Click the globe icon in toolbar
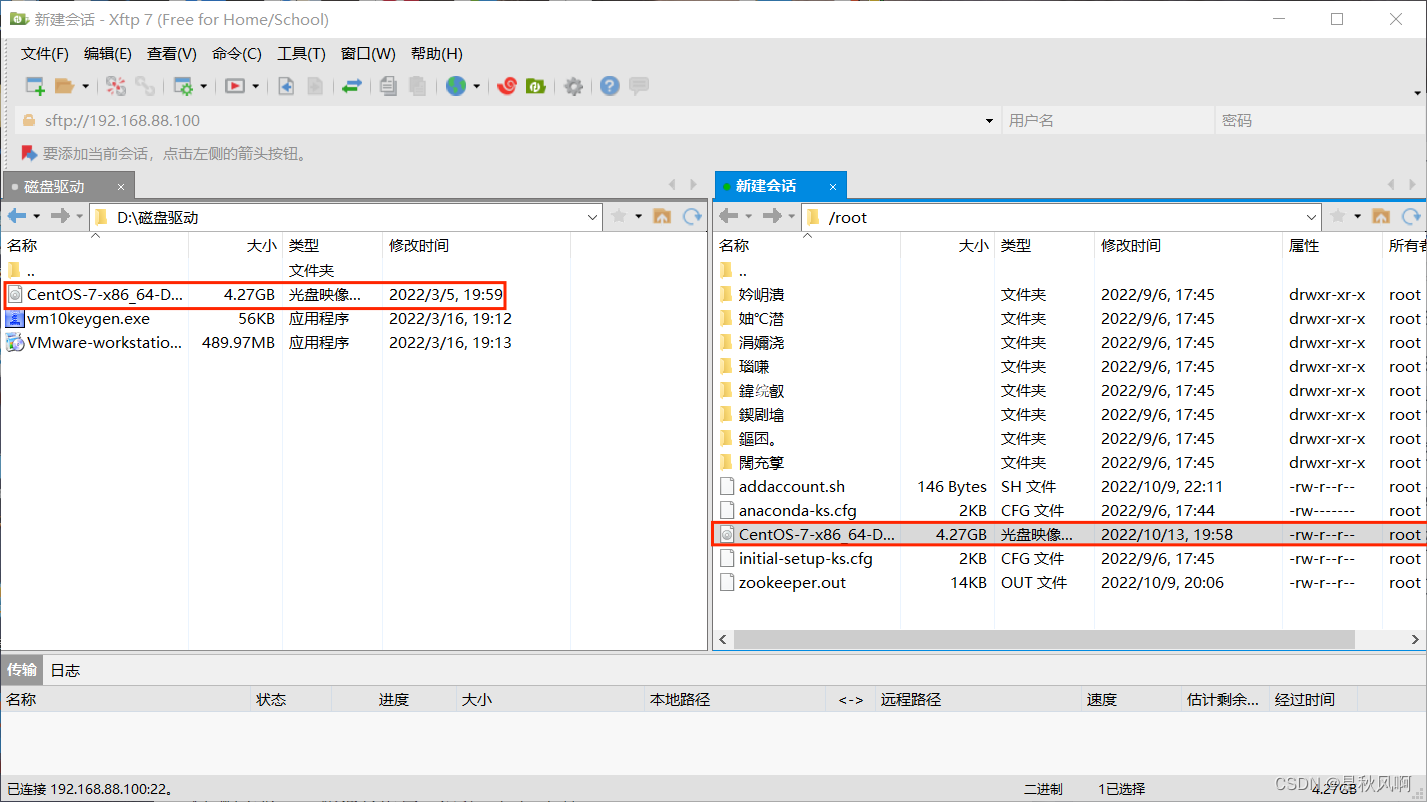The width and height of the screenshot is (1427, 802). pyautogui.click(x=456, y=86)
